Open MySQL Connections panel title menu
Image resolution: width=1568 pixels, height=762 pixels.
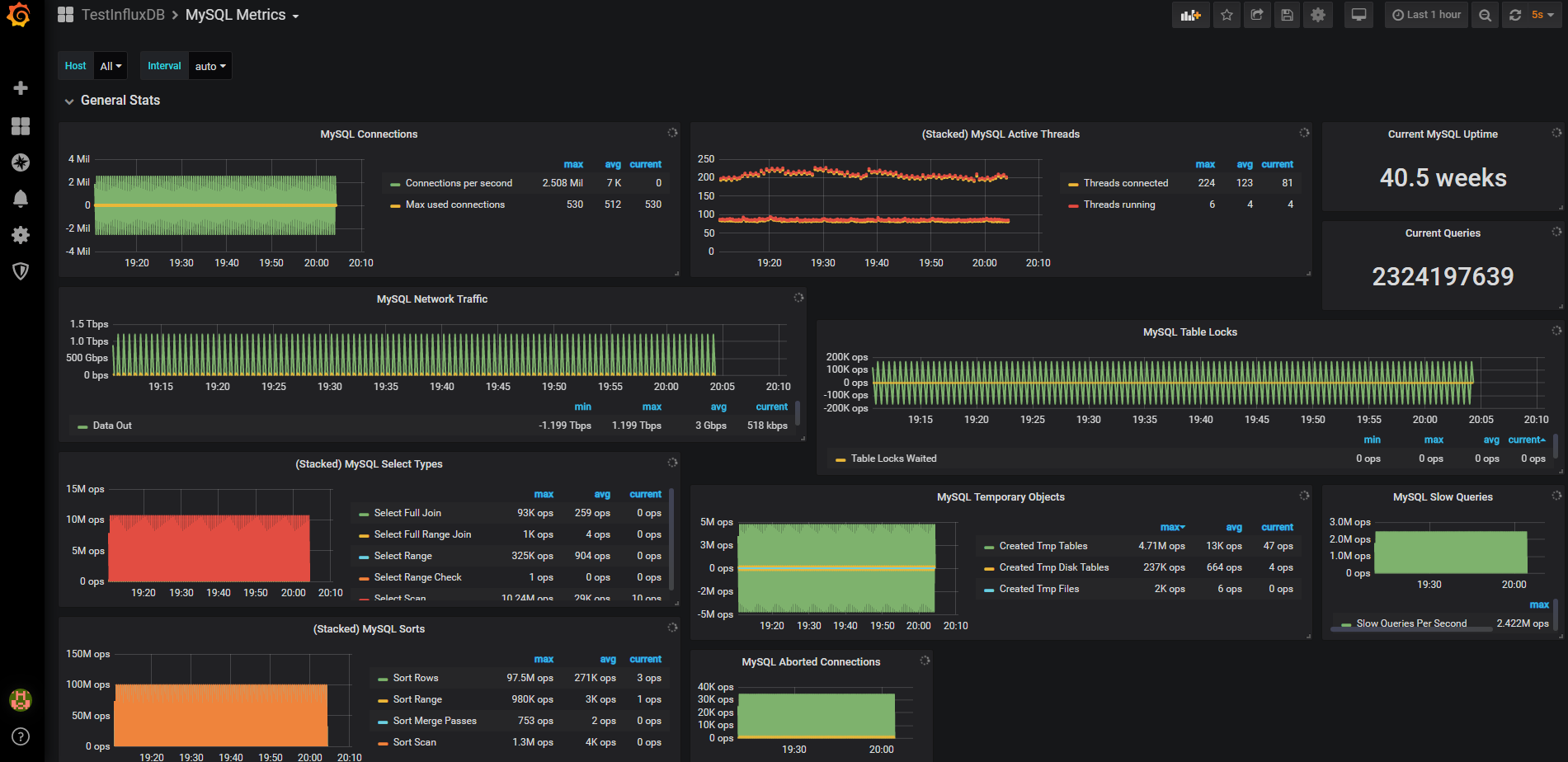pyautogui.click(x=369, y=134)
